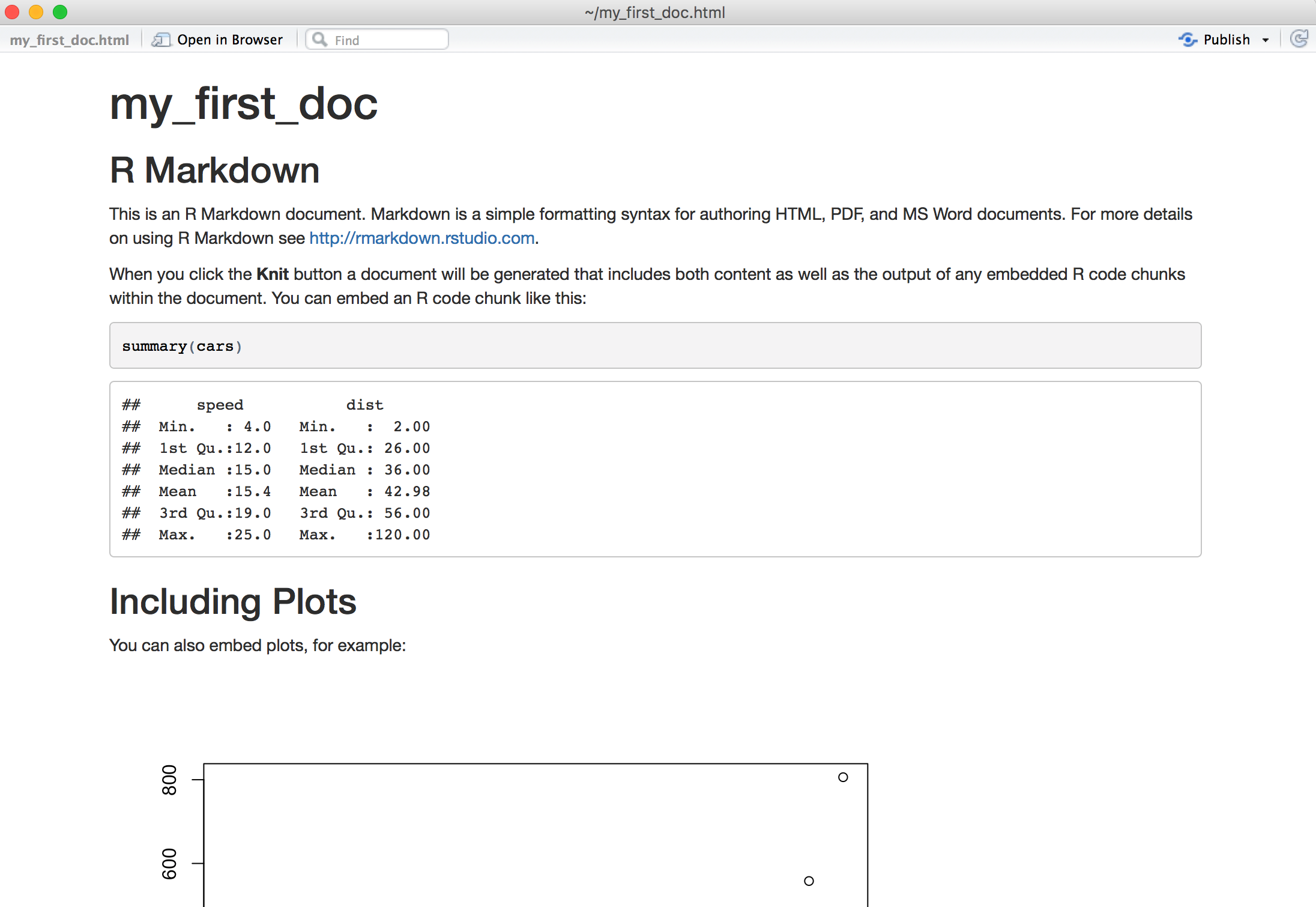
Task: Click the 800 y-axis label
Action: [170, 780]
